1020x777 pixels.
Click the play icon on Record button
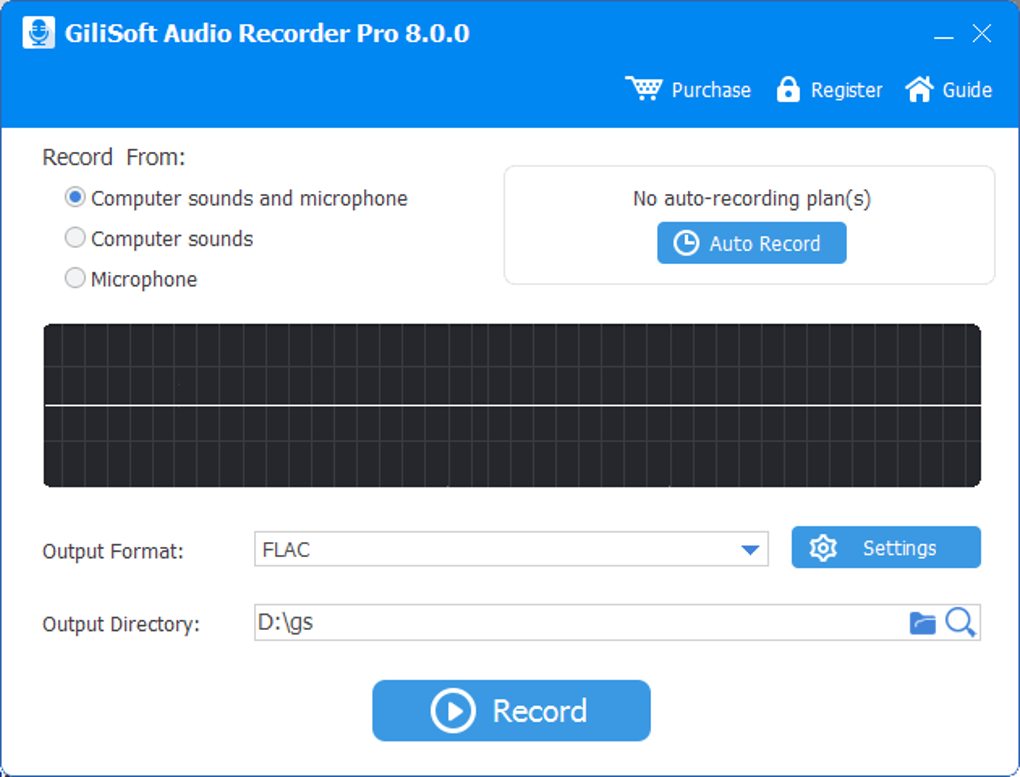pos(453,711)
